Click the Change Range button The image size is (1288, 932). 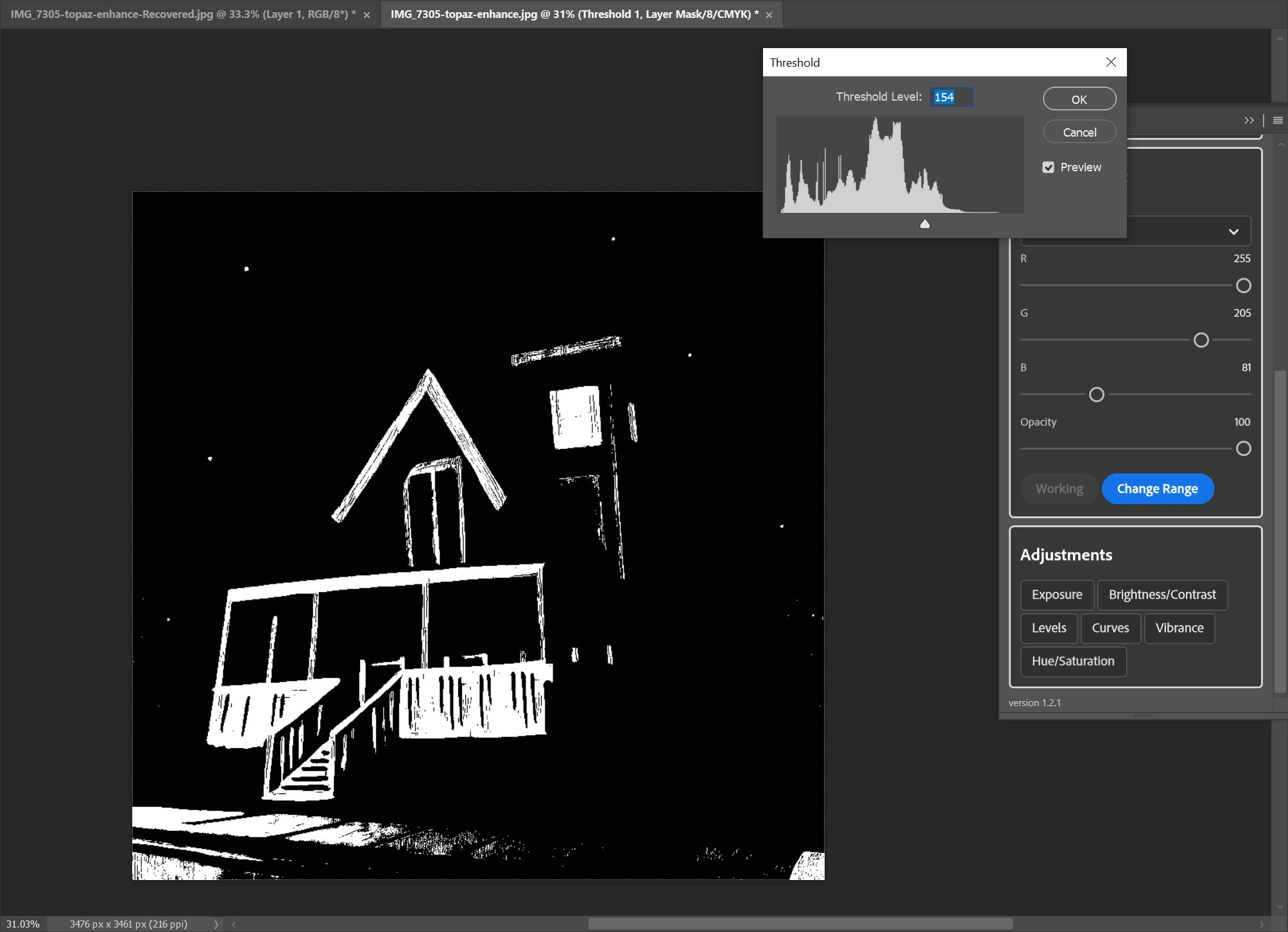click(1157, 489)
